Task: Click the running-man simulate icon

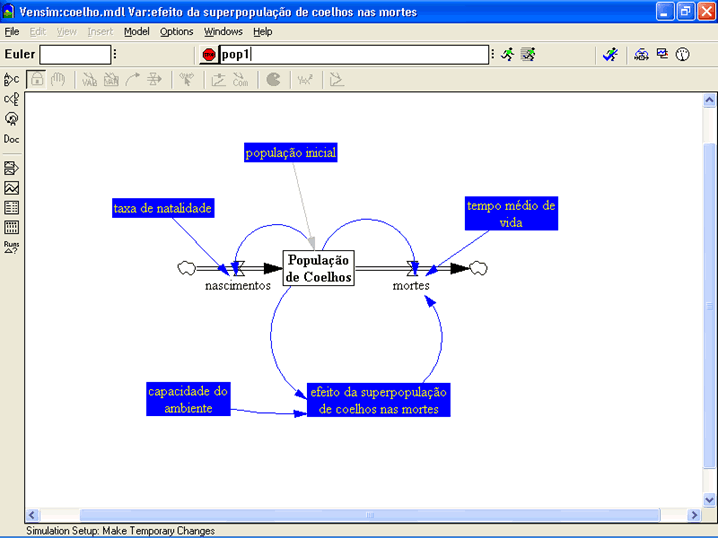Action: (508, 54)
